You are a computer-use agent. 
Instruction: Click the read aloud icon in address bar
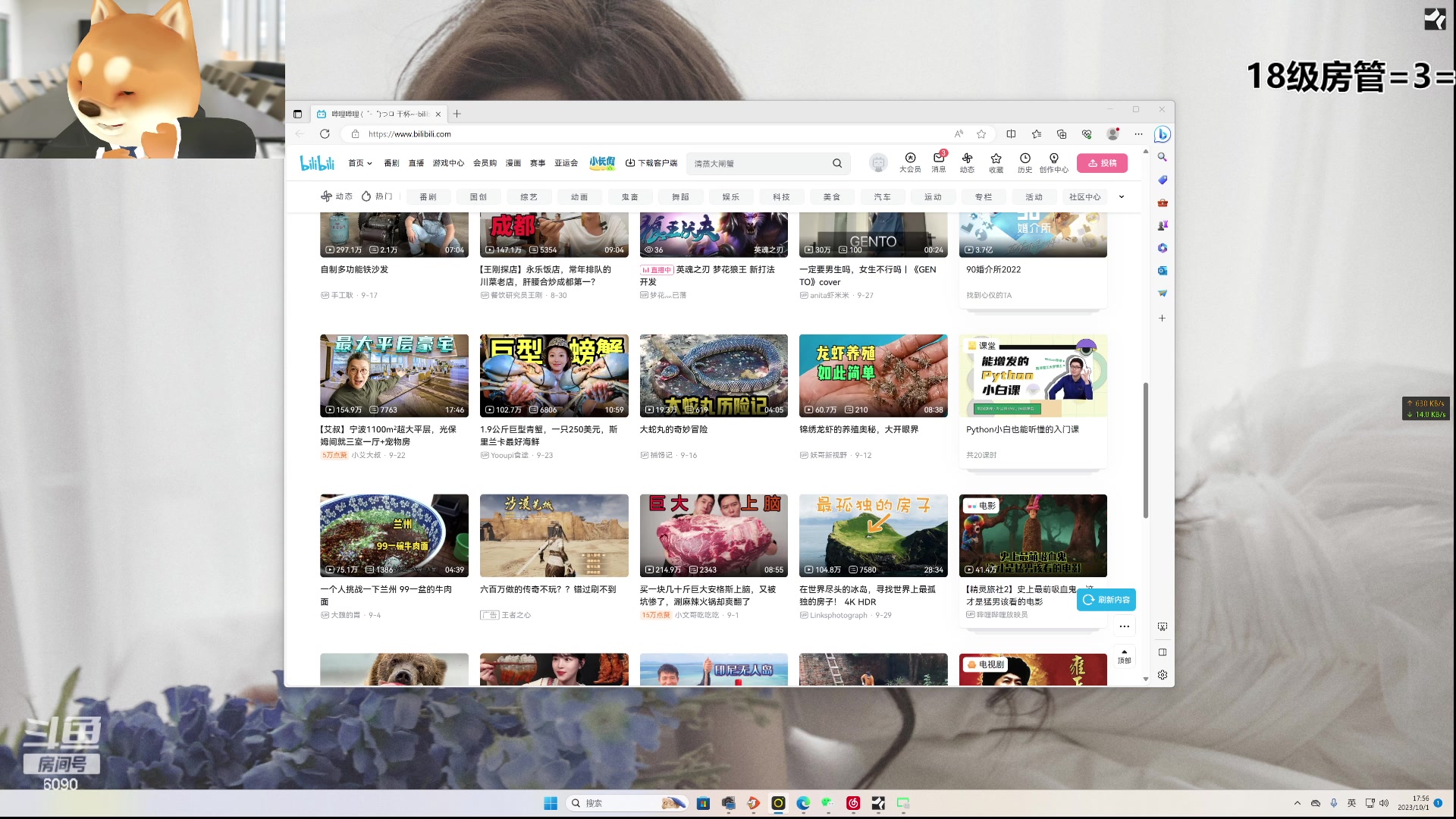coord(959,134)
